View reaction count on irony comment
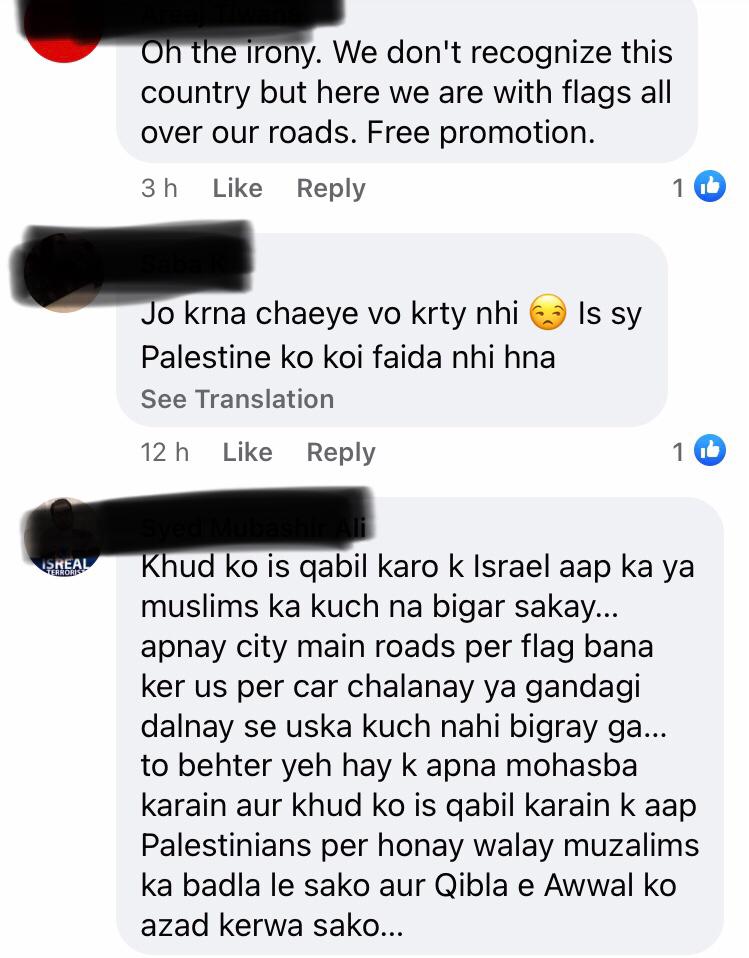Image resolution: width=749 pixels, height=958 pixels. (x=678, y=188)
